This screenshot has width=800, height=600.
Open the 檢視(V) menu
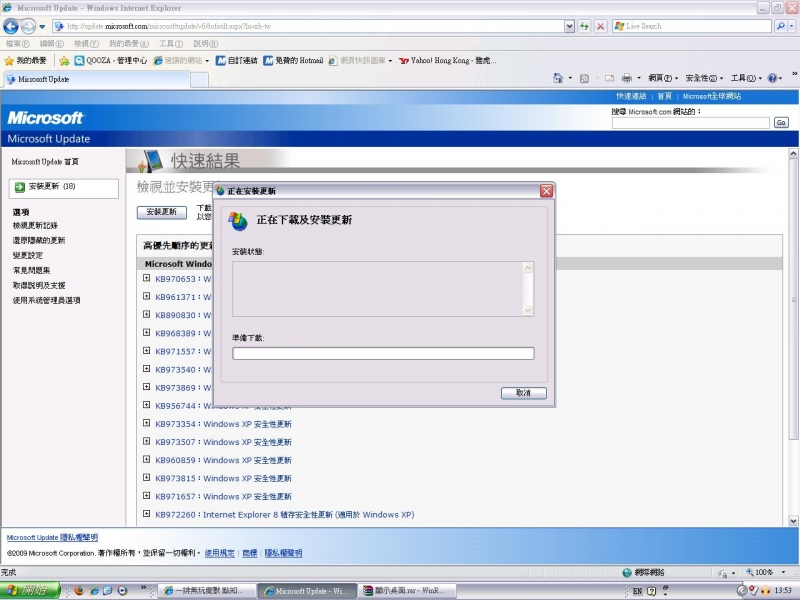[x=86, y=44]
